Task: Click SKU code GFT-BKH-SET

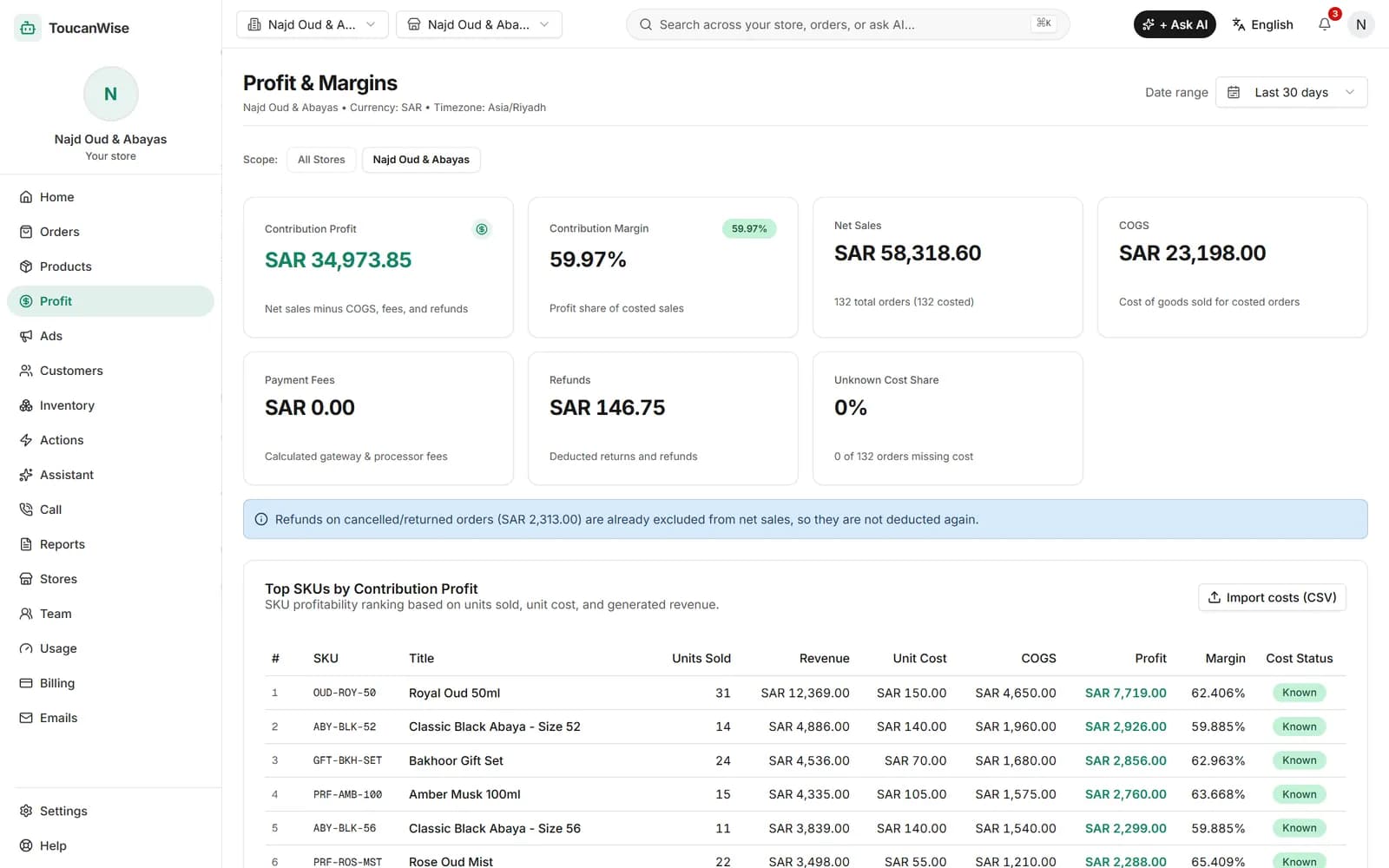Action: point(347,760)
